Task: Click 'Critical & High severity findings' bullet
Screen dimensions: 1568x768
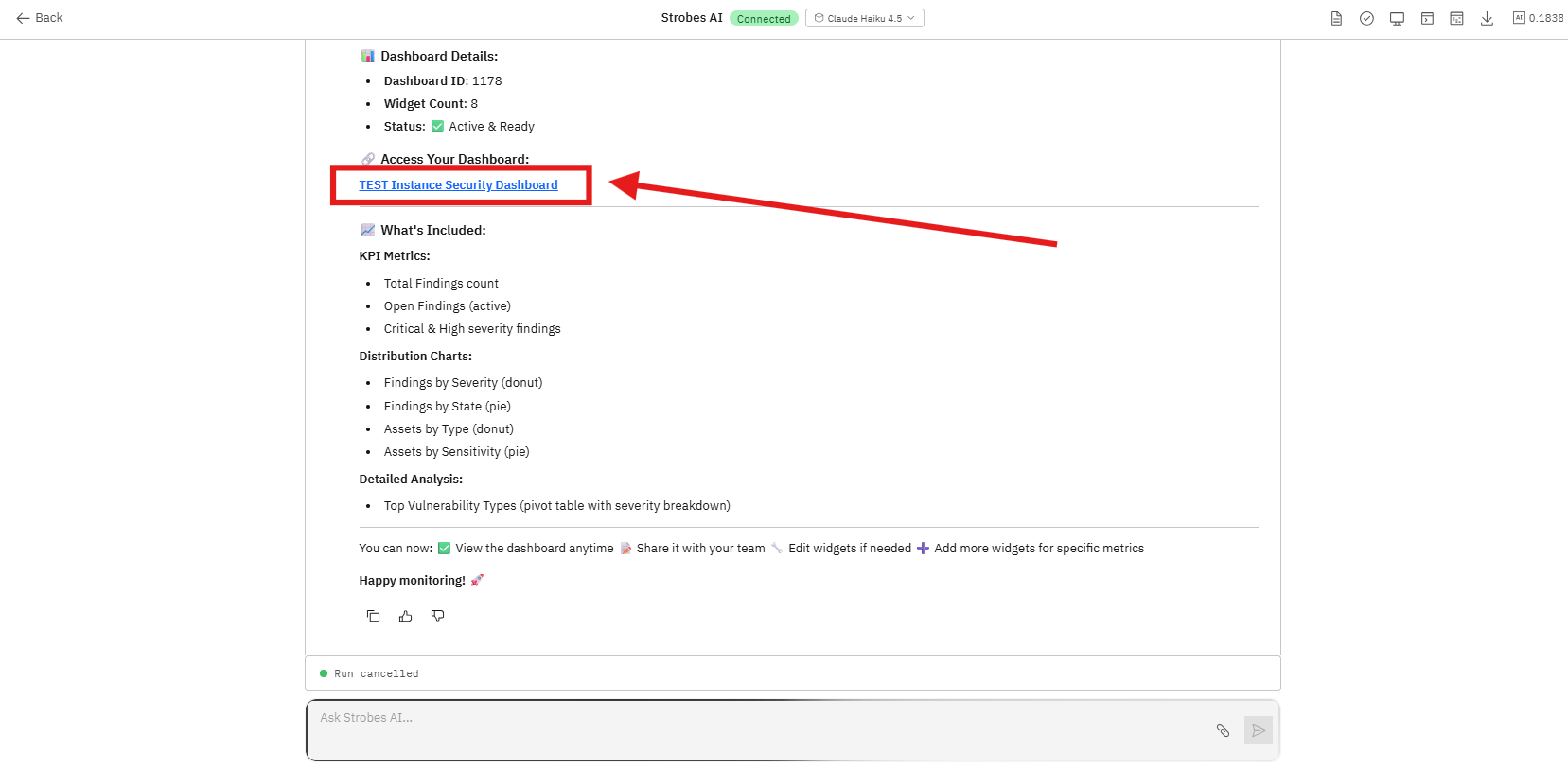Action: 472,329
